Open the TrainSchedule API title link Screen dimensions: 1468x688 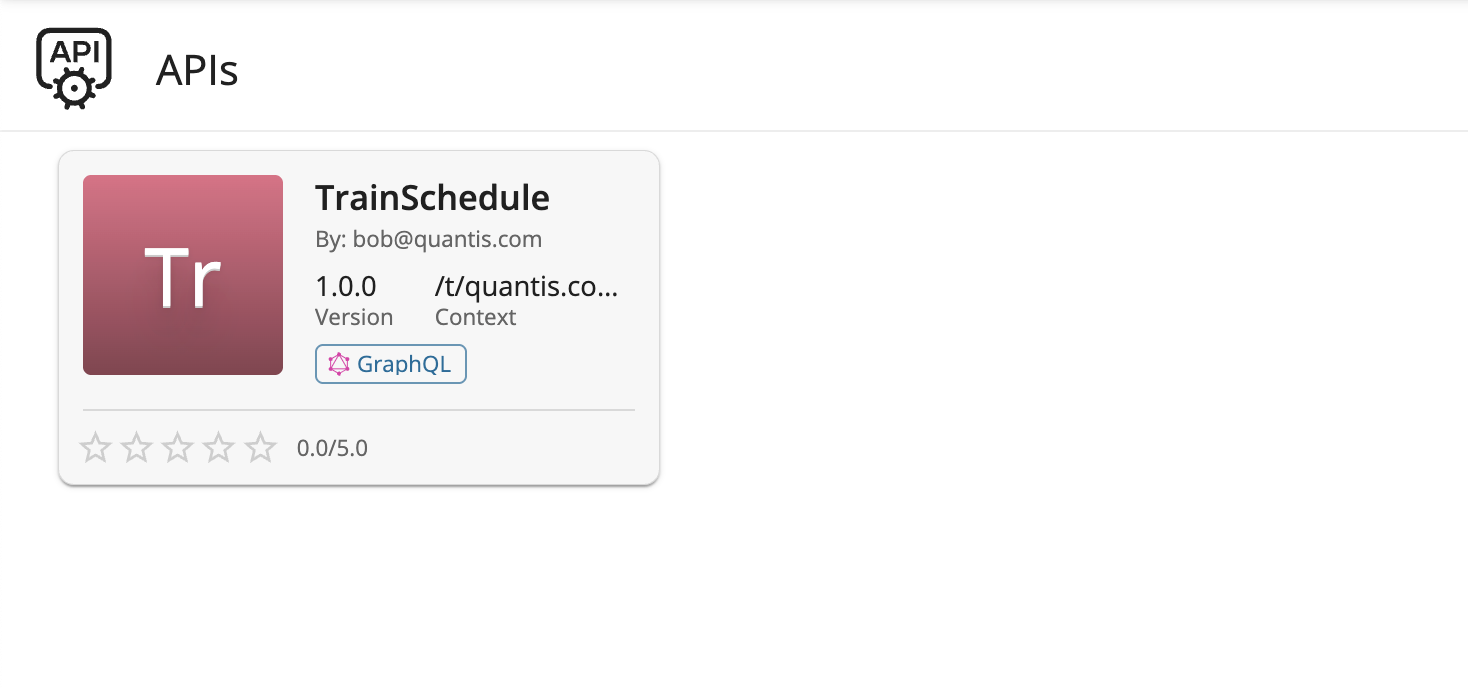pyautogui.click(x=432, y=198)
